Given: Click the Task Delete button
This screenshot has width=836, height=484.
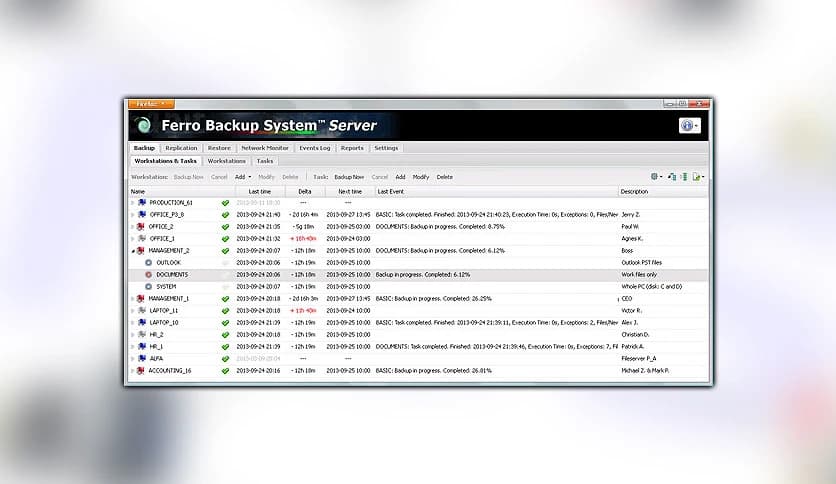Looking at the screenshot, I should click(x=445, y=177).
